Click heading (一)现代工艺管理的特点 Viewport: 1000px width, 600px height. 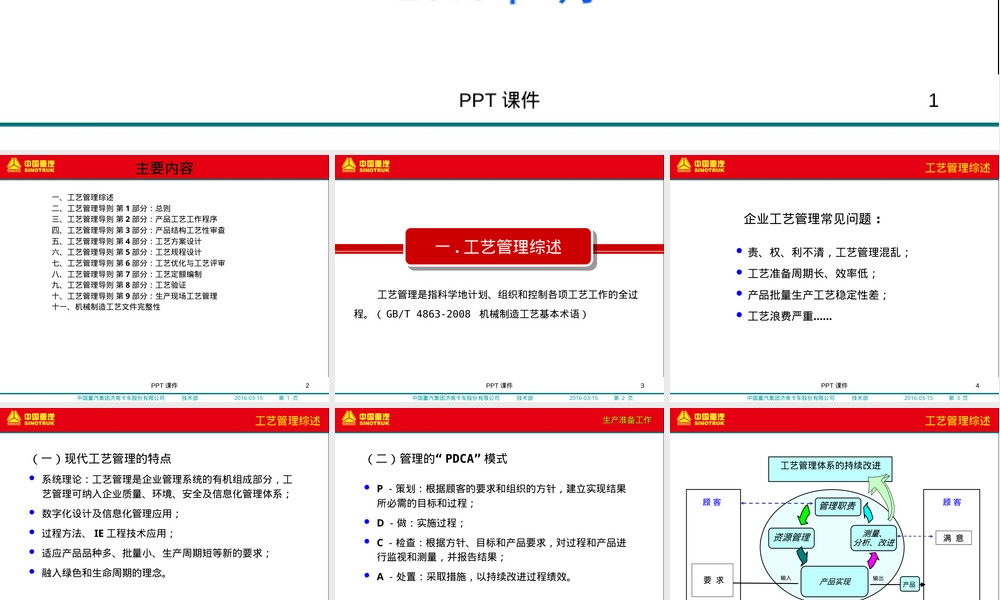(x=102, y=458)
